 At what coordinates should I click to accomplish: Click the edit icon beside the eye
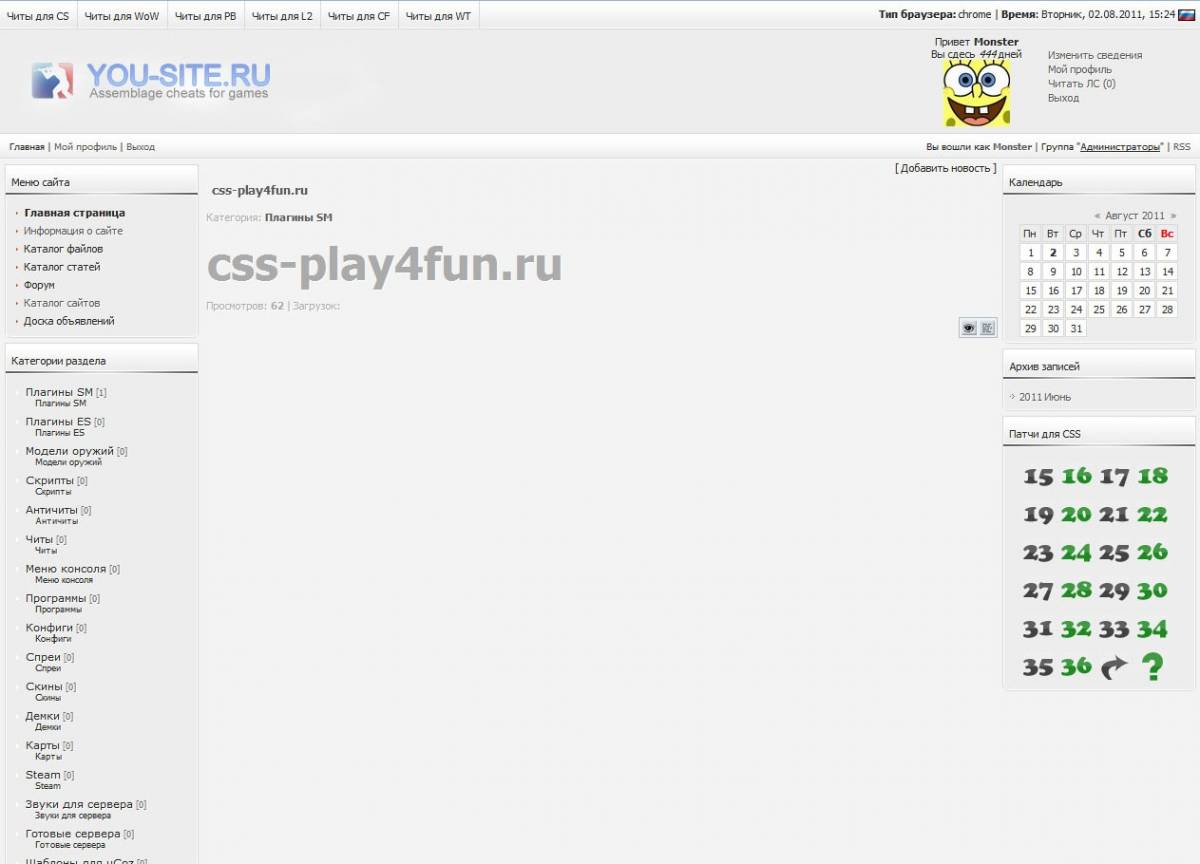pos(987,328)
